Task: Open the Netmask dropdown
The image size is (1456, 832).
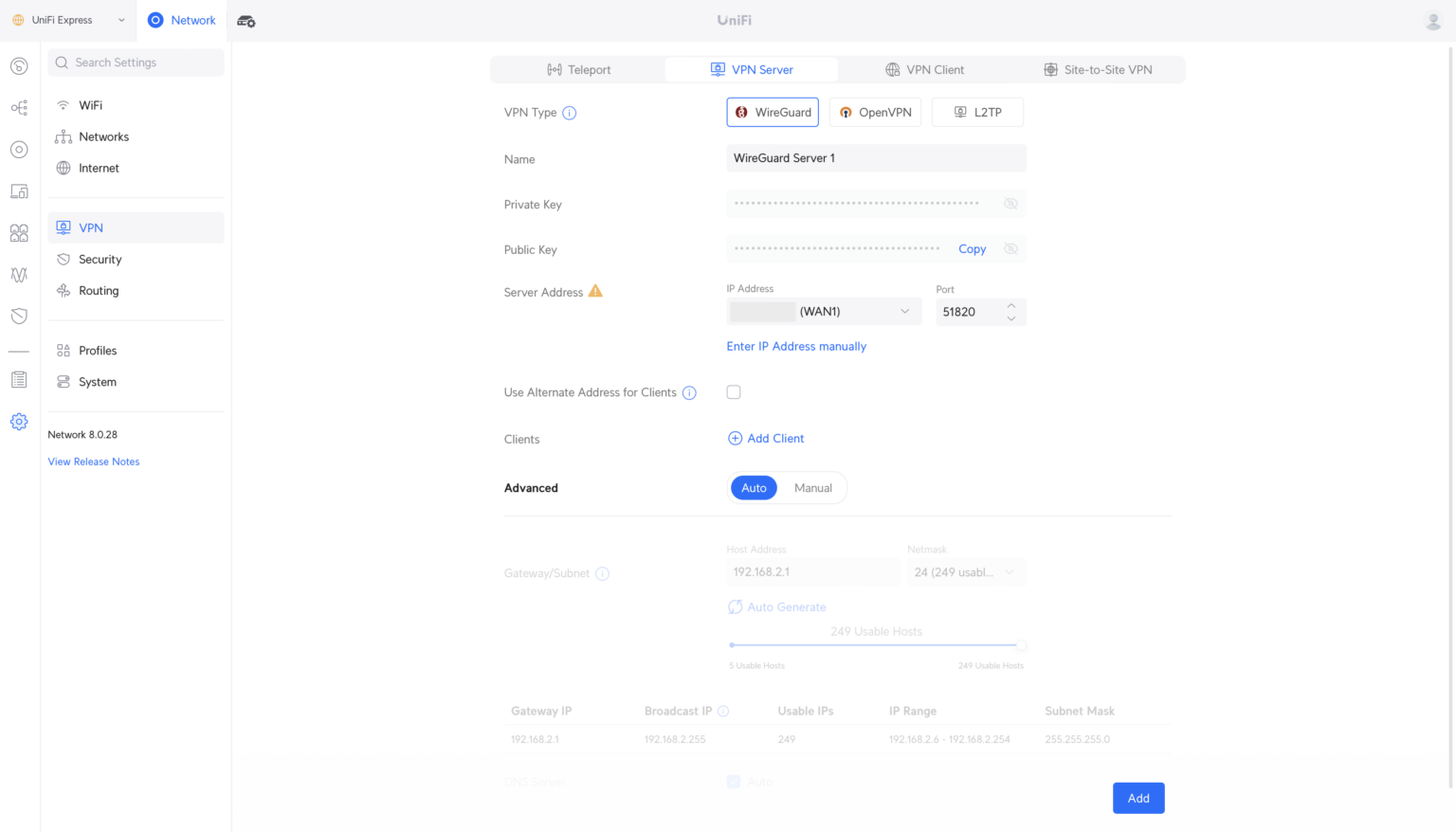Action: coord(965,571)
